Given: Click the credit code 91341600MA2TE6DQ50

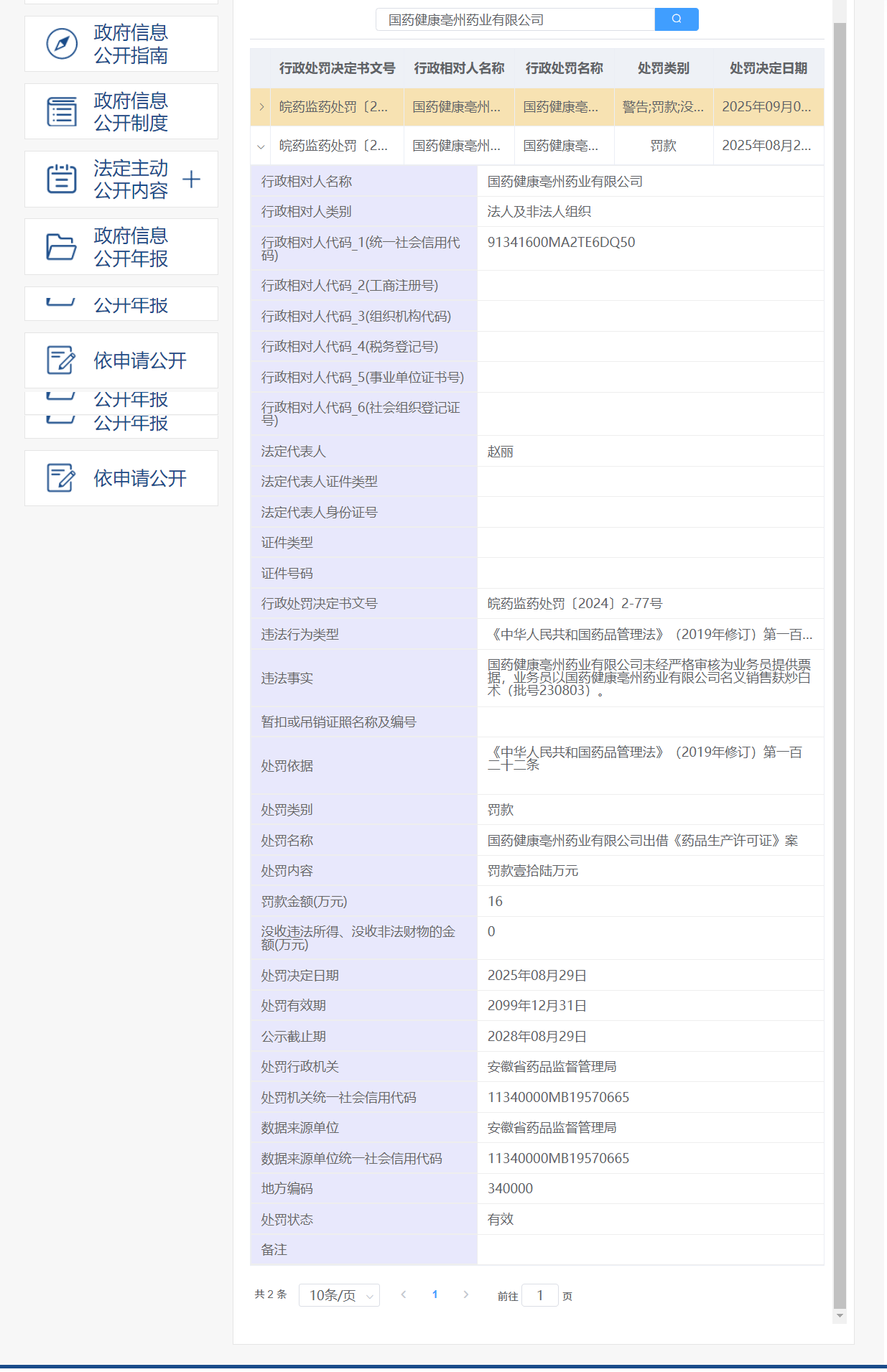Looking at the screenshot, I should [x=562, y=242].
